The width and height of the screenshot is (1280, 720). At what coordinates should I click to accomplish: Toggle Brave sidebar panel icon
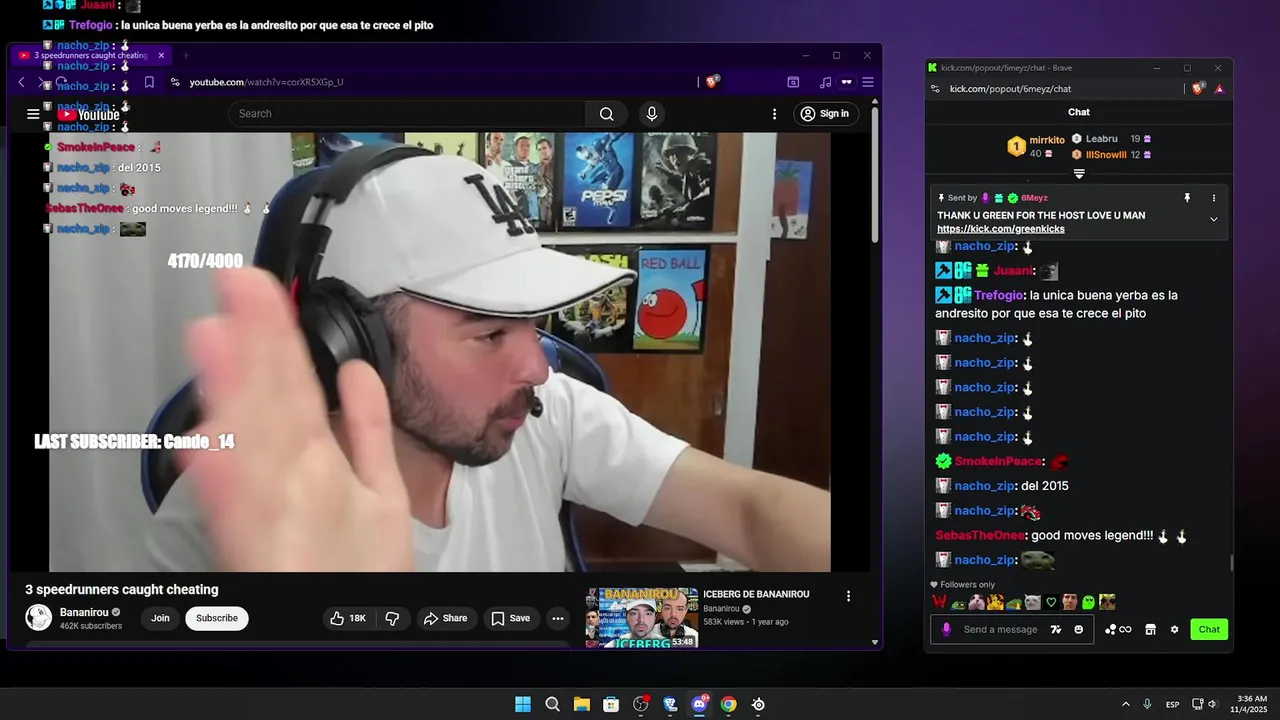click(x=793, y=82)
